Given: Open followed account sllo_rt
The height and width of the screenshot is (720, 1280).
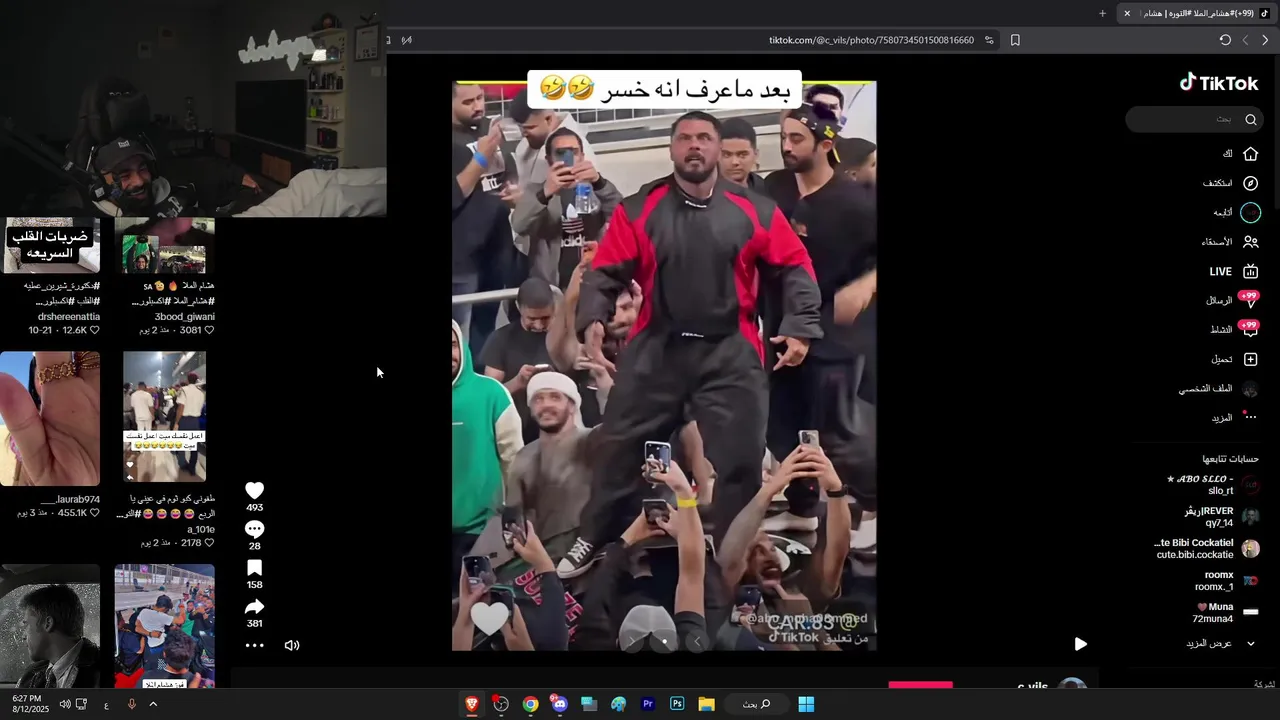Looking at the screenshot, I should (x=1212, y=485).
